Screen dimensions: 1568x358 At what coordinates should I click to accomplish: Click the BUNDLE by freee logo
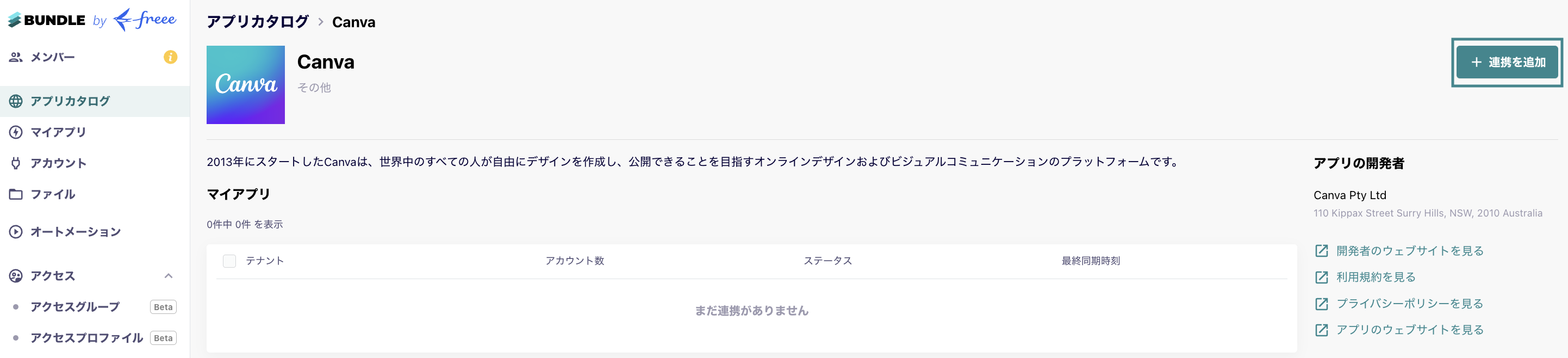91,20
